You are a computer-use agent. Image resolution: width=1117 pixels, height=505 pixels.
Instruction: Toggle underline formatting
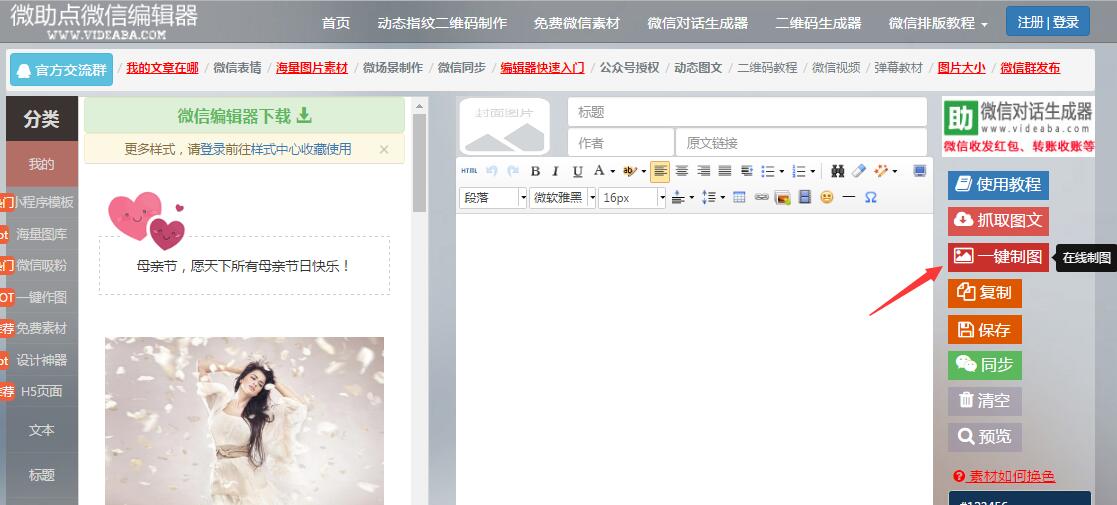click(x=578, y=171)
